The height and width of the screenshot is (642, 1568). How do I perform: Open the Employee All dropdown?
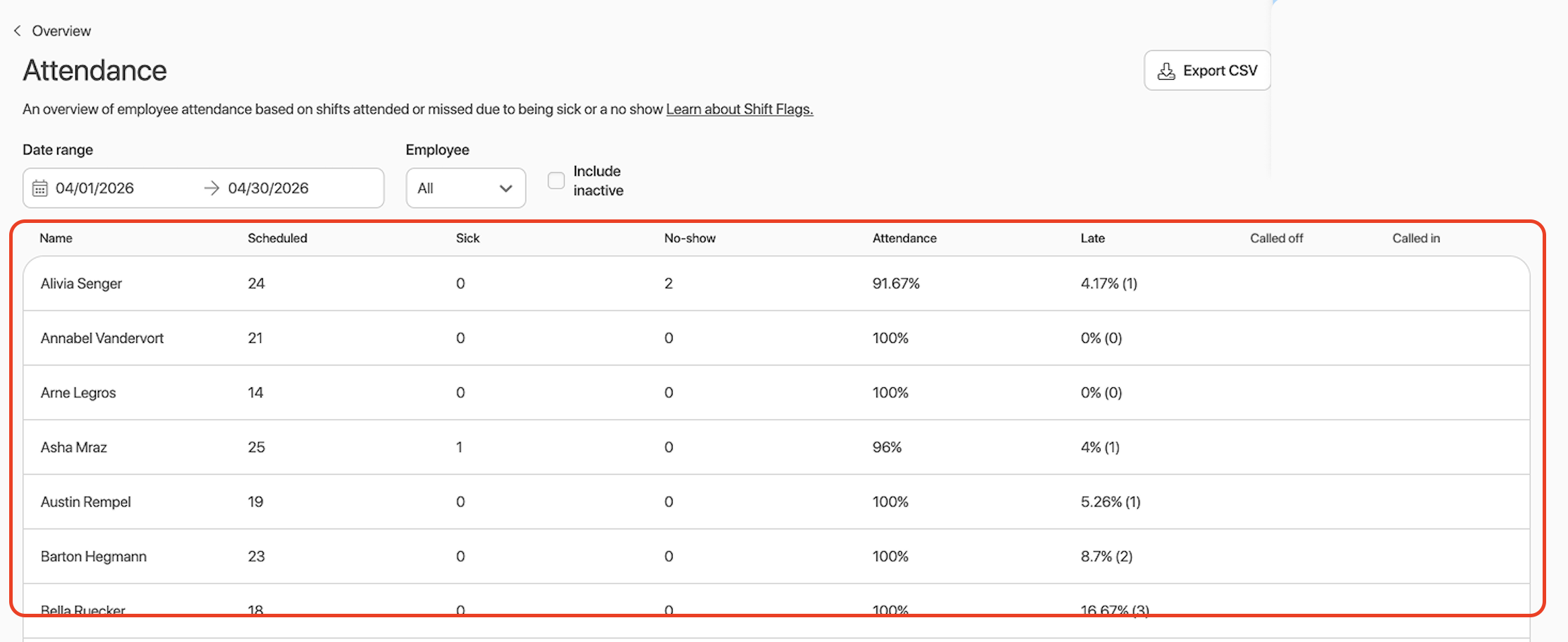coord(465,188)
